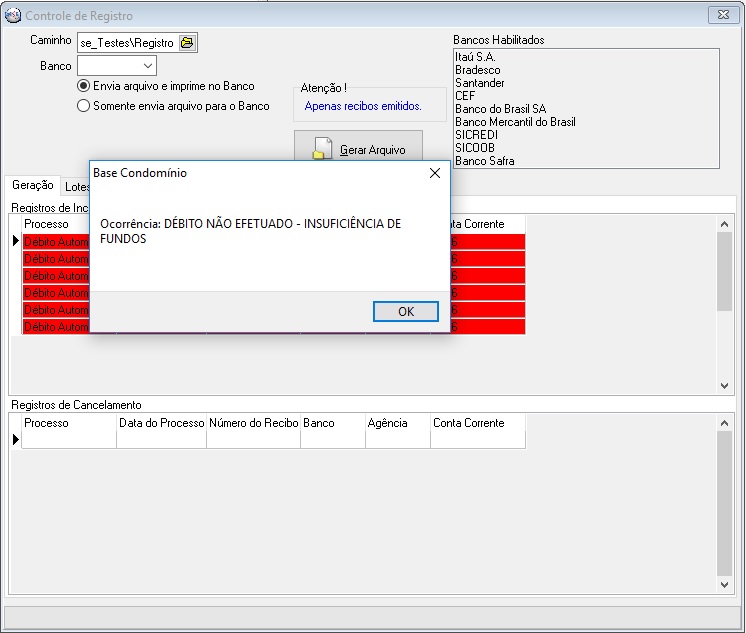Screen dimensions: 746x633
Task: Select Banco Safra in Bancos Habilitados list
Action: 485,161
